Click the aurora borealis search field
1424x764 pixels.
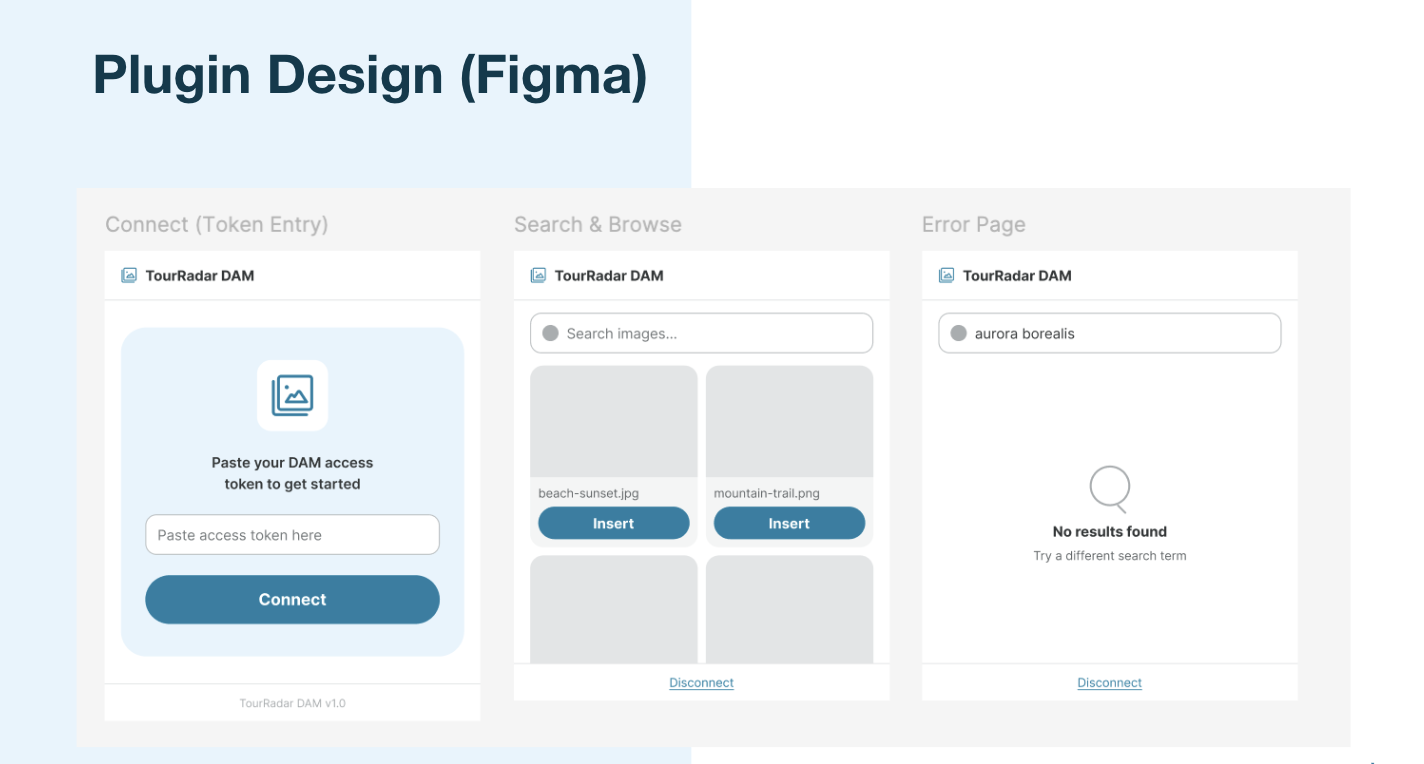tap(1109, 333)
